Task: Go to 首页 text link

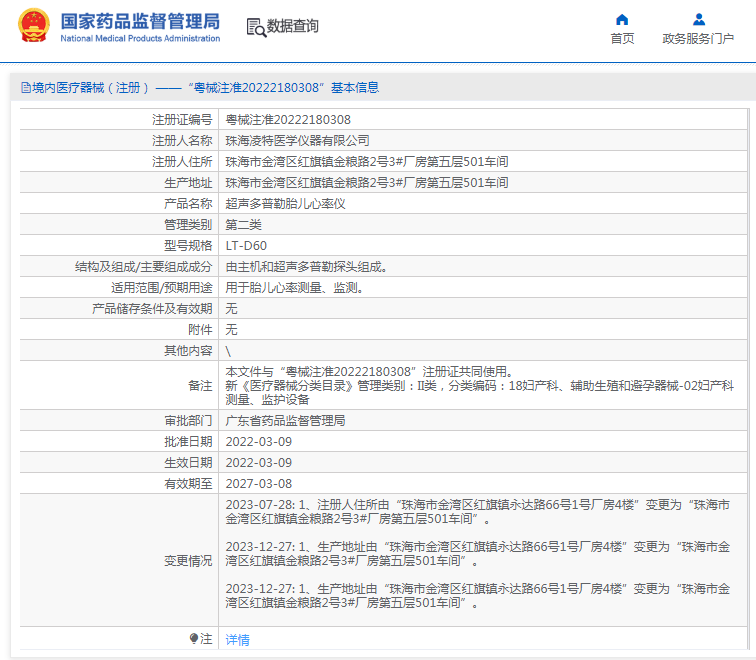Action: [622, 39]
